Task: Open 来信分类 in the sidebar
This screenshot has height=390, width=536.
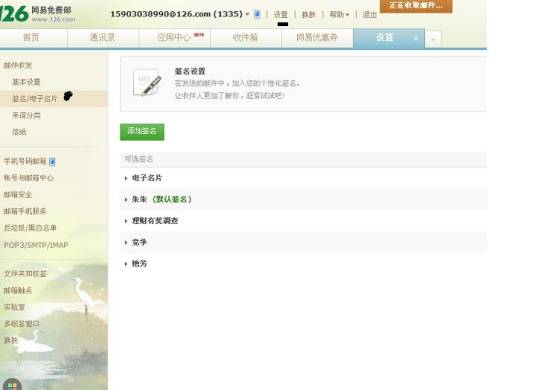Action: (26, 116)
